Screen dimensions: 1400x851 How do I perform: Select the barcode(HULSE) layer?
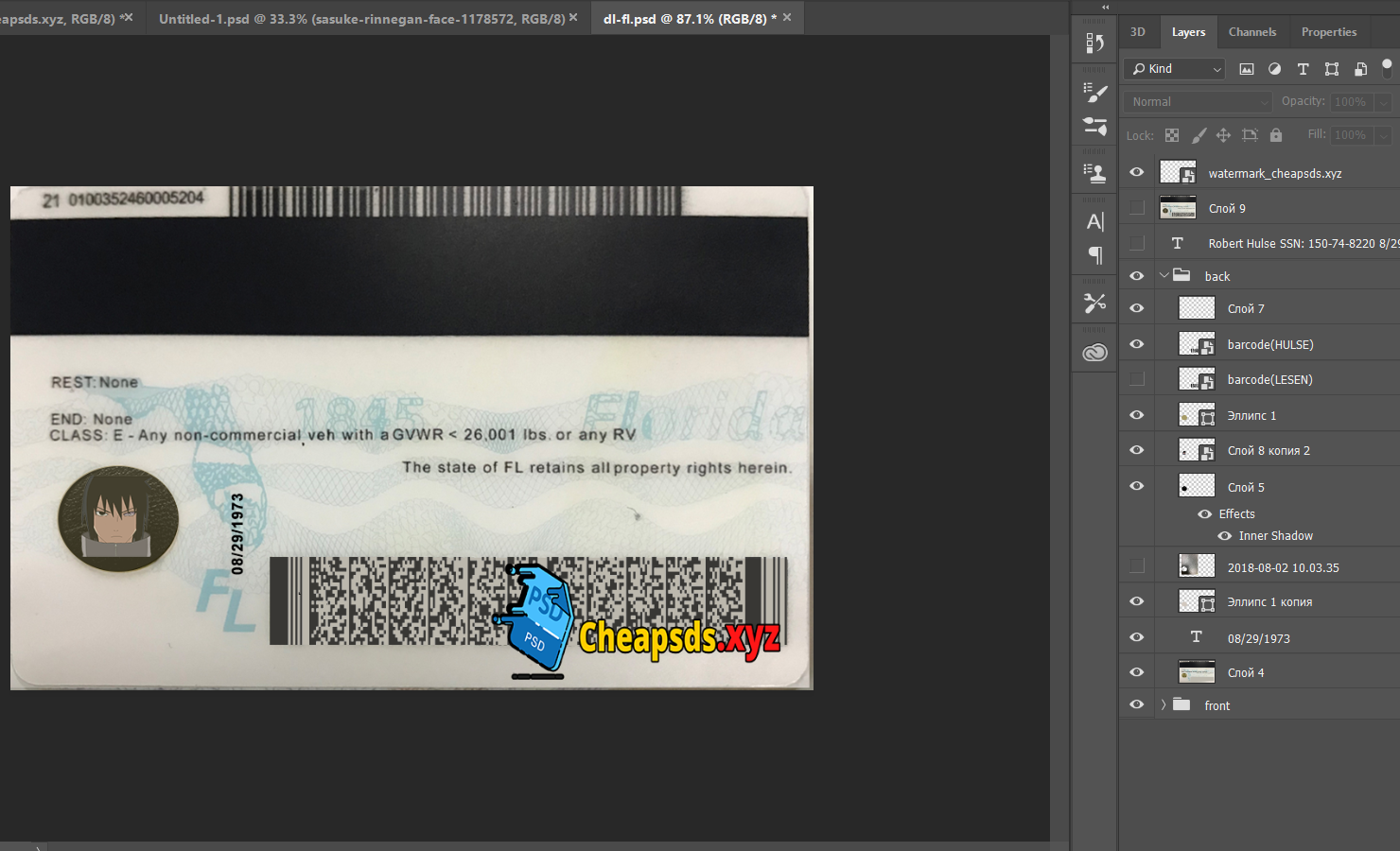(1269, 345)
